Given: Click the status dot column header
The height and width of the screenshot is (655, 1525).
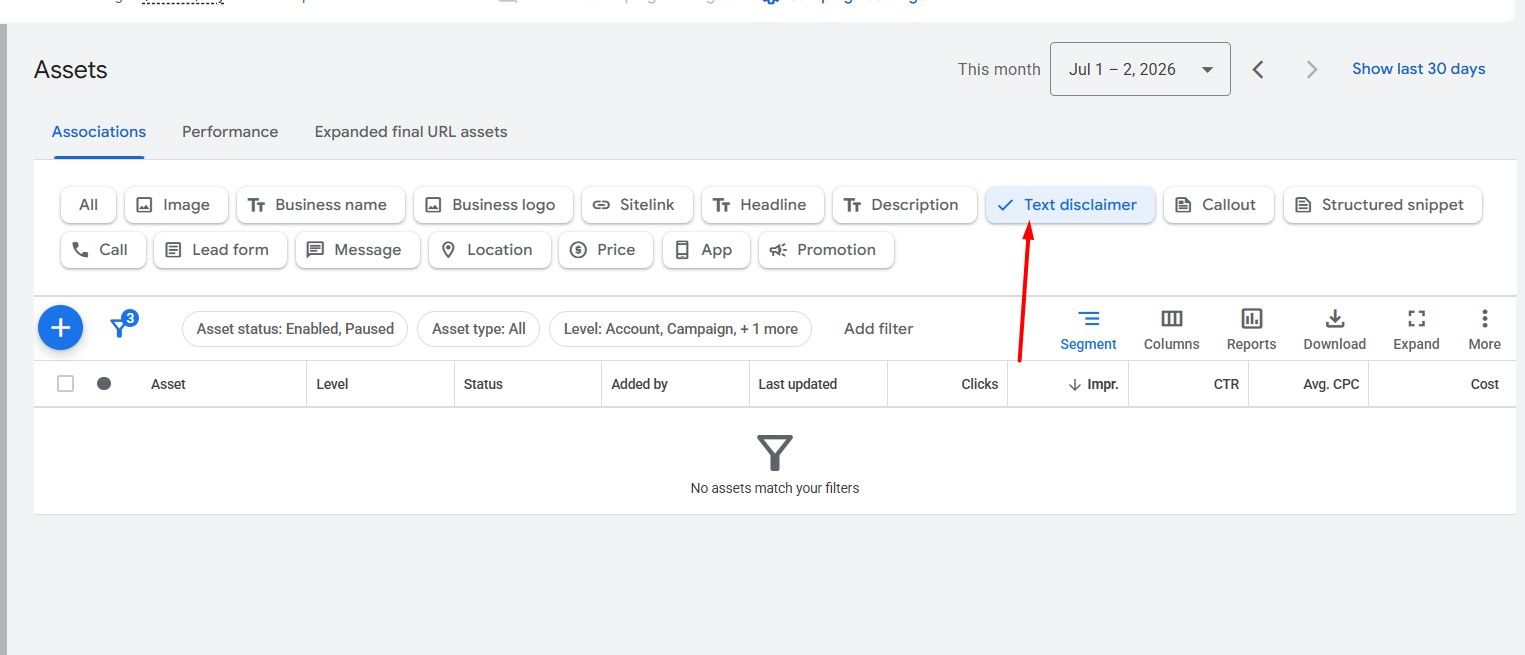Looking at the screenshot, I should (x=104, y=383).
